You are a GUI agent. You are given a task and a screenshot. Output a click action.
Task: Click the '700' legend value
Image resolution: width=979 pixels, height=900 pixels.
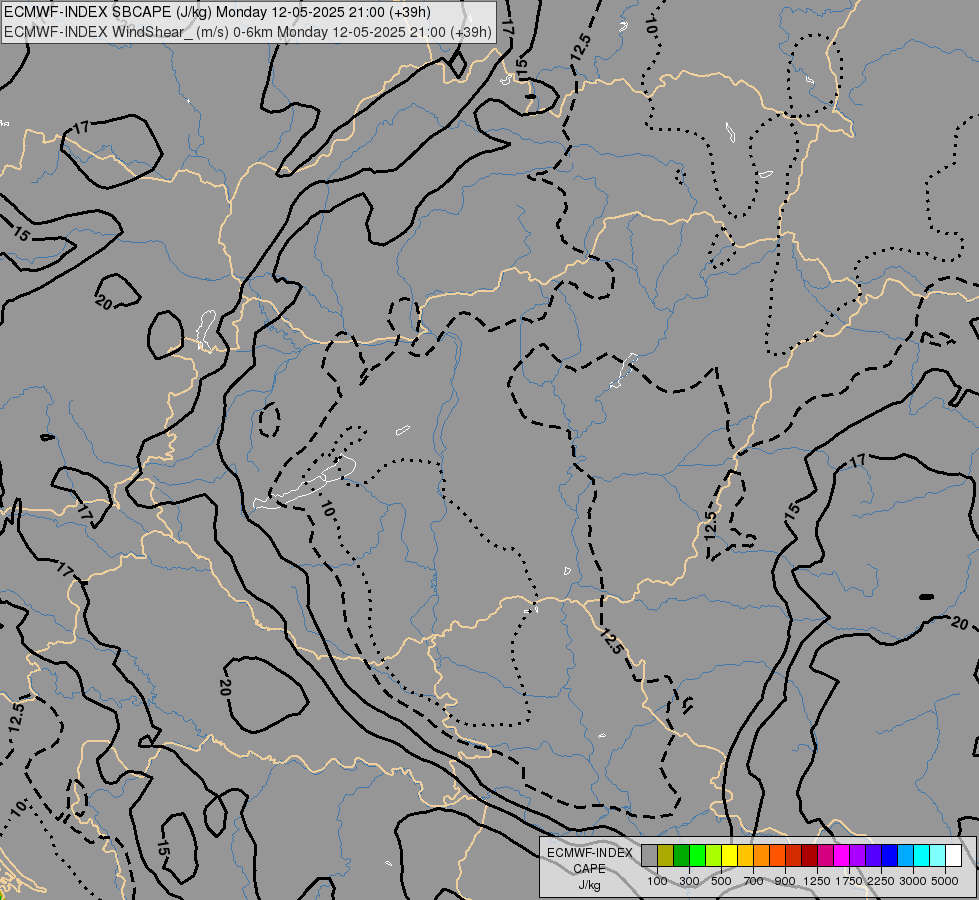[754, 881]
